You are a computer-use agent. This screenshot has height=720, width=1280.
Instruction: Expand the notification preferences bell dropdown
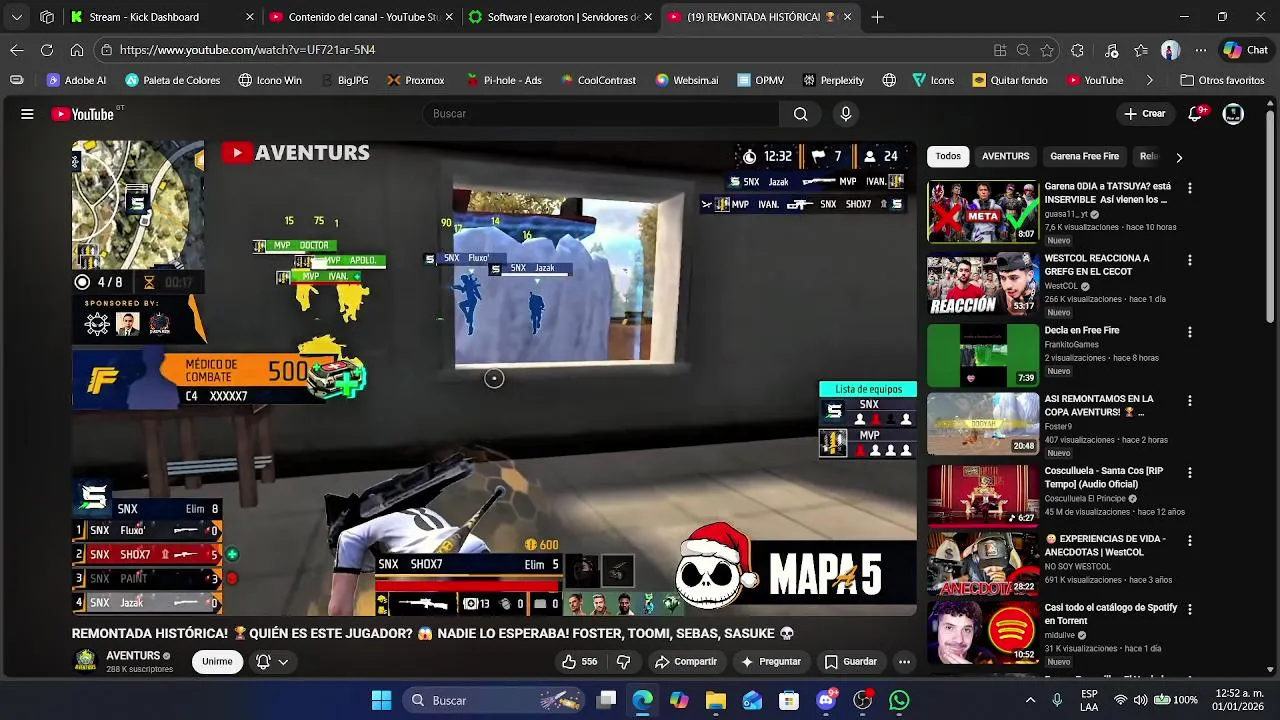click(272, 661)
